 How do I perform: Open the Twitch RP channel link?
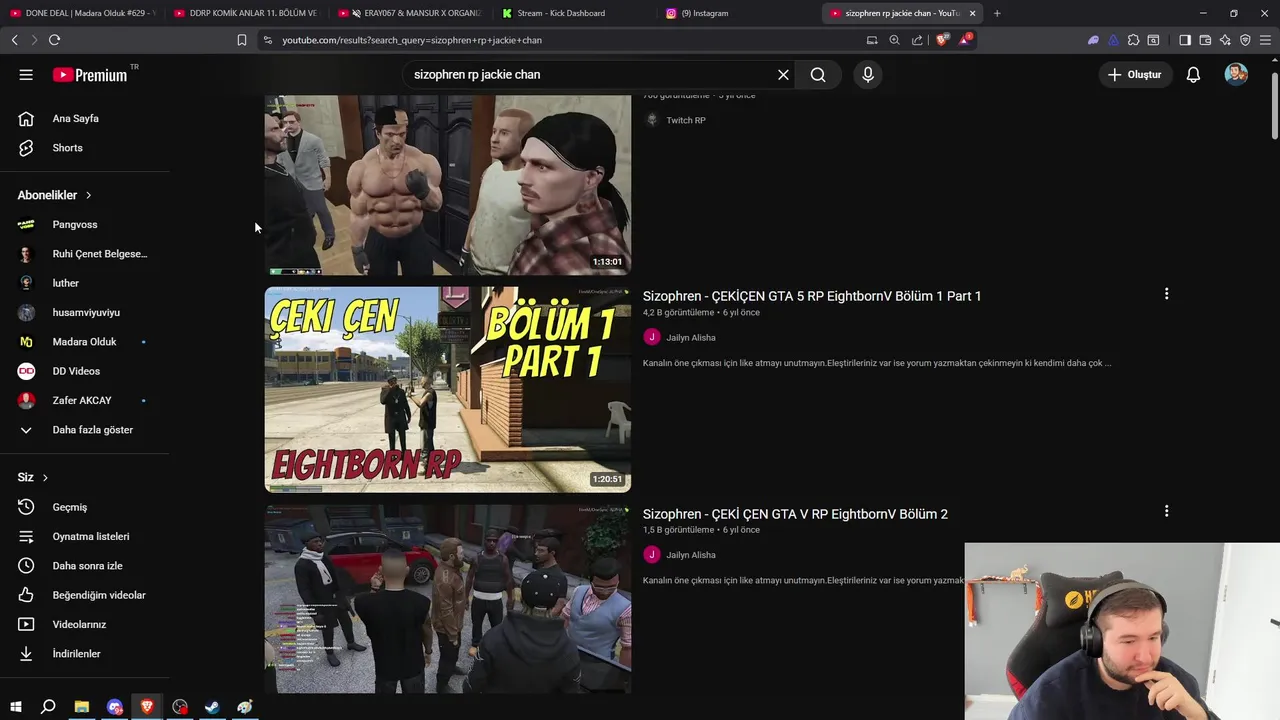(686, 120)
